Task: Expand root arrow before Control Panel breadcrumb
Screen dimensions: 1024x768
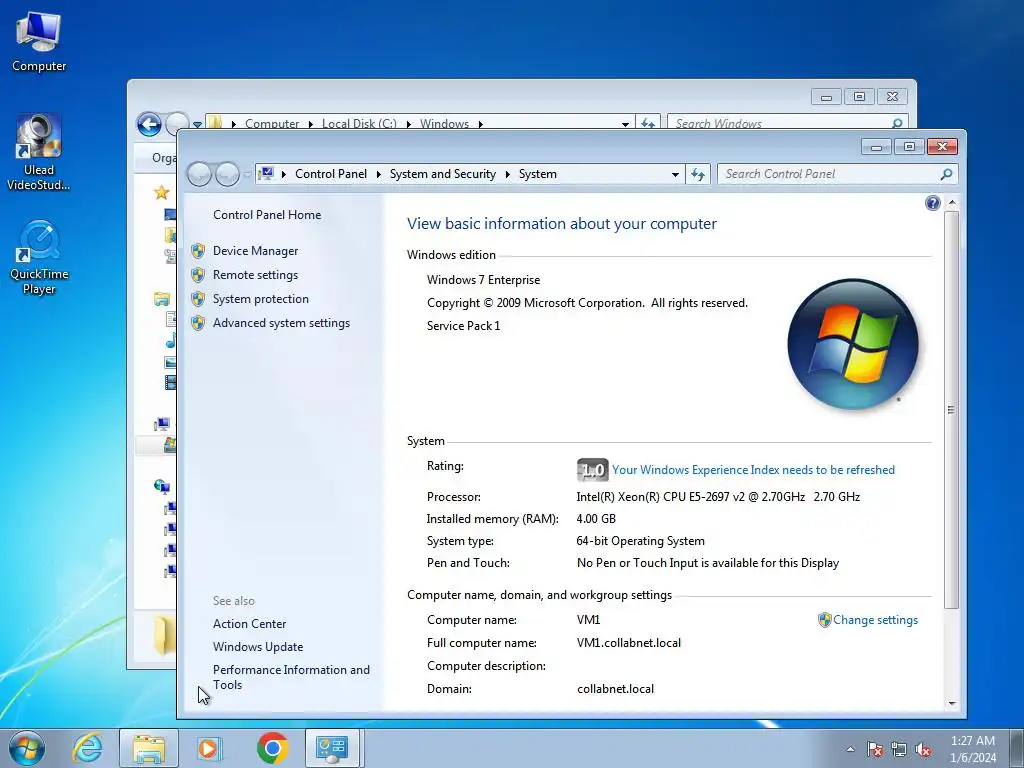Action: [x=283, y=174]
